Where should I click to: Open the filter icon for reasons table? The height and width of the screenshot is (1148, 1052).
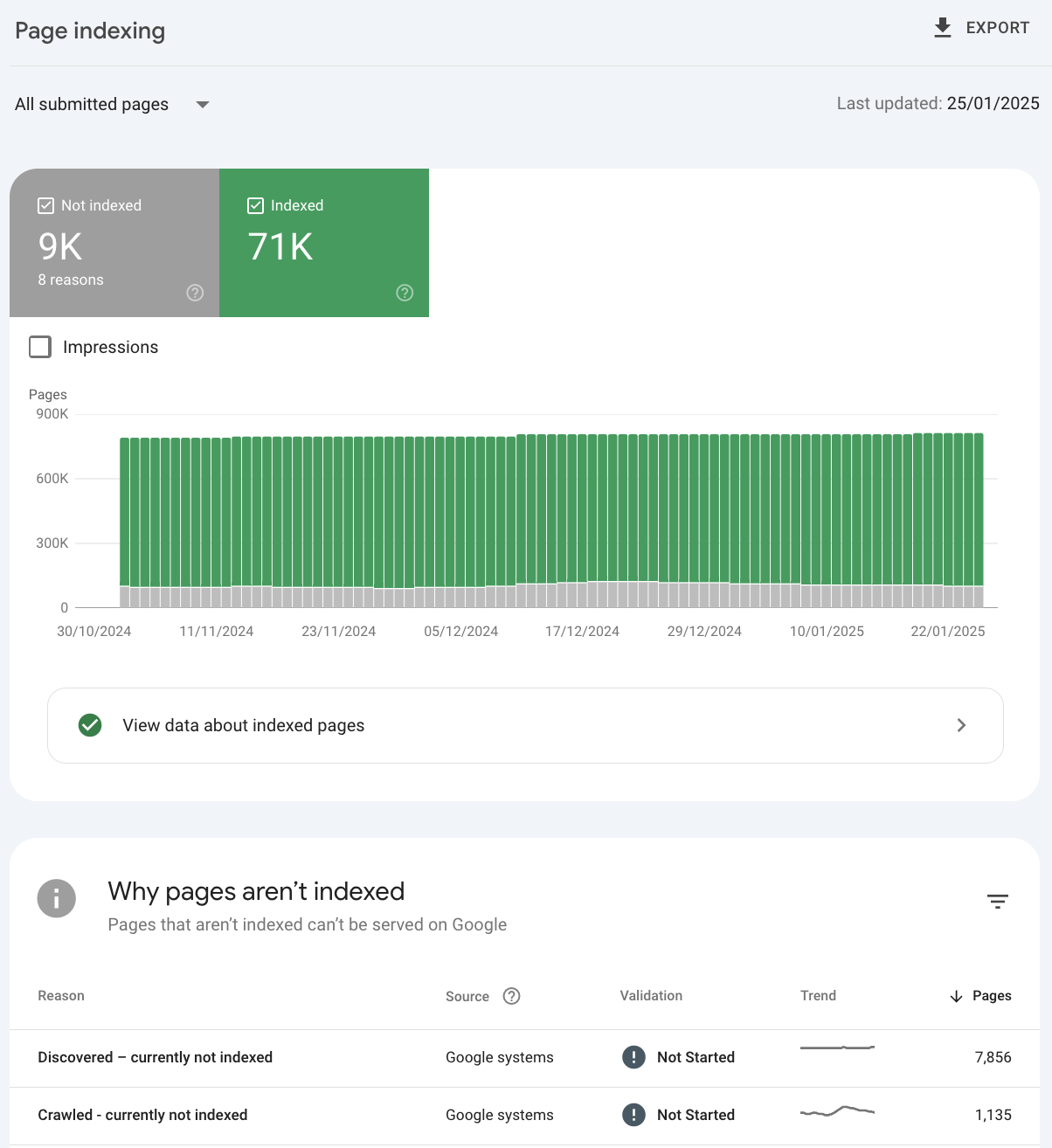point(997,901)
